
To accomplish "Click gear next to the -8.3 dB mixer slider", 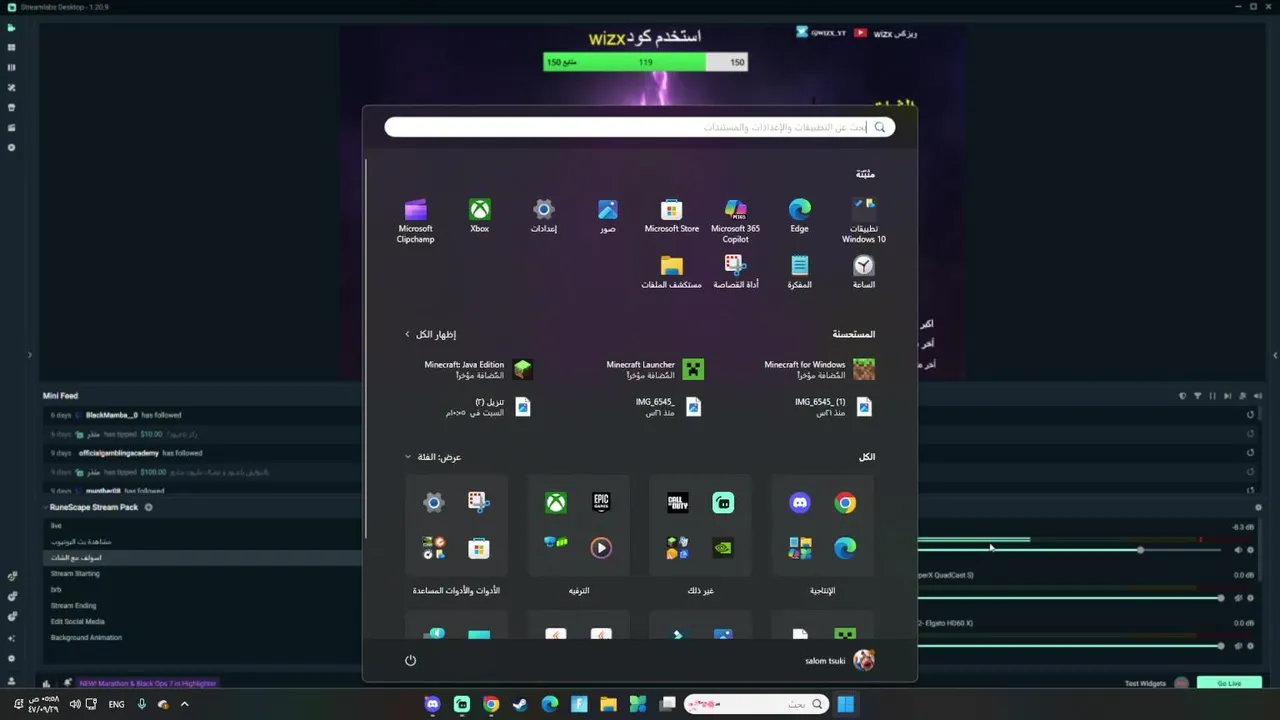I will click(1250, 550).
